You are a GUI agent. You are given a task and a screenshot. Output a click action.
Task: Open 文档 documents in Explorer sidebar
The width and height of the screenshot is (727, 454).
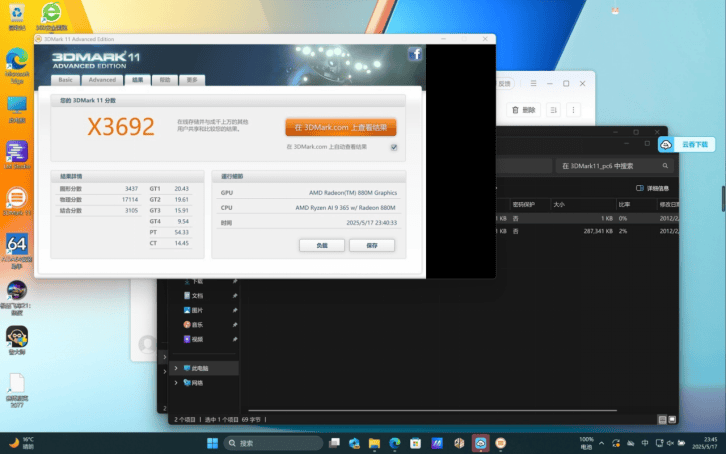click(x=198, y=295)
